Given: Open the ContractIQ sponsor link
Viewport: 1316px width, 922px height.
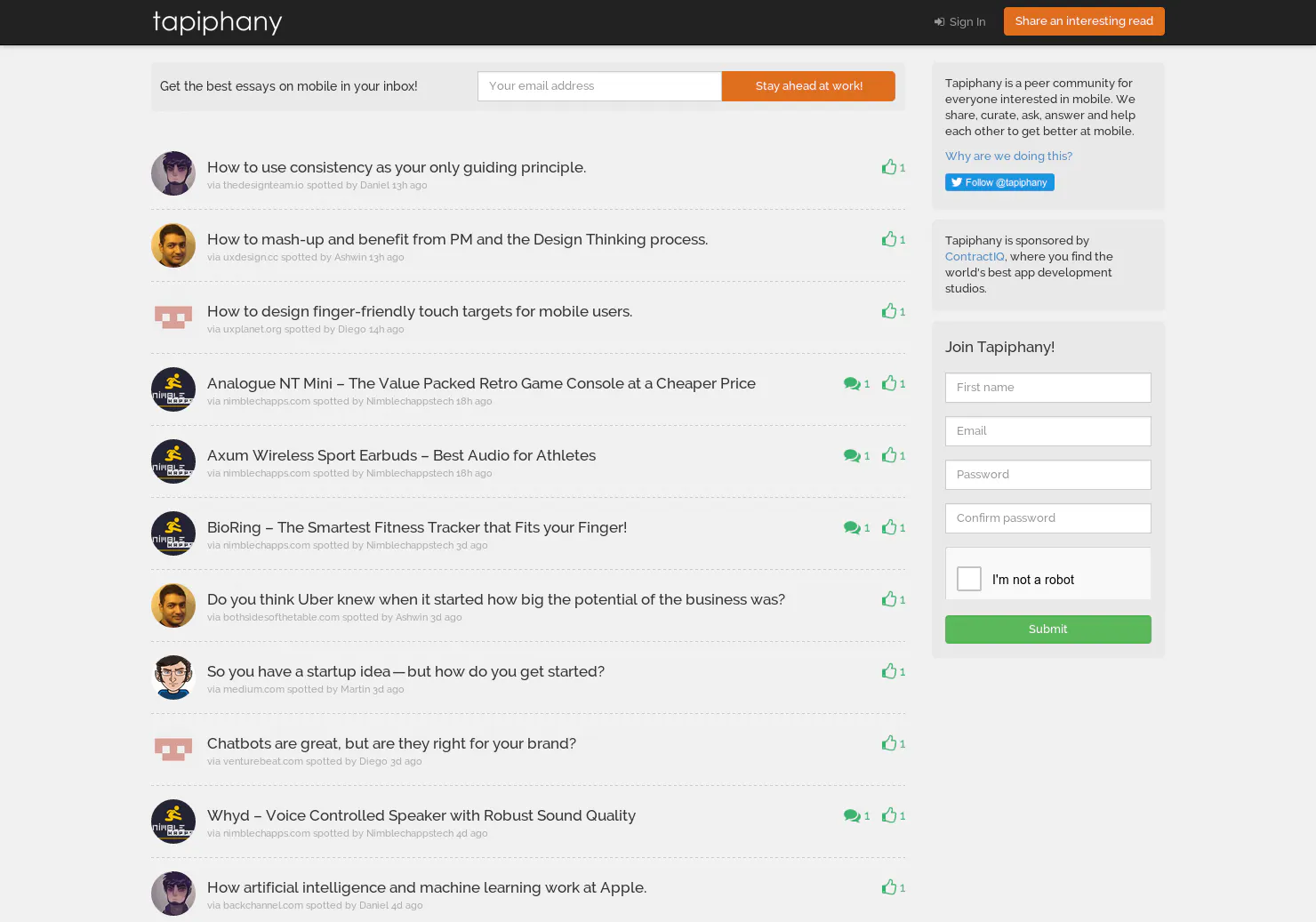Looking at the screenshot, I should (x=975, y=257).
